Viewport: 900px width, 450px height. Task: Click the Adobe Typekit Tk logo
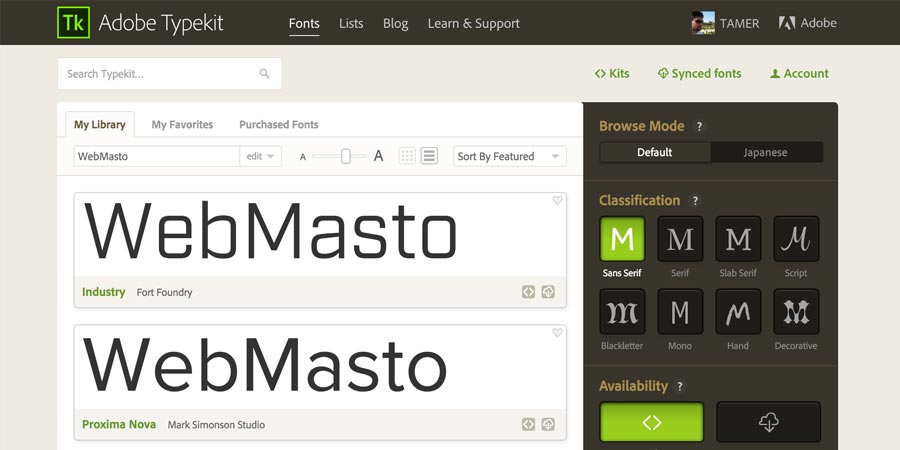pos(73,23)
